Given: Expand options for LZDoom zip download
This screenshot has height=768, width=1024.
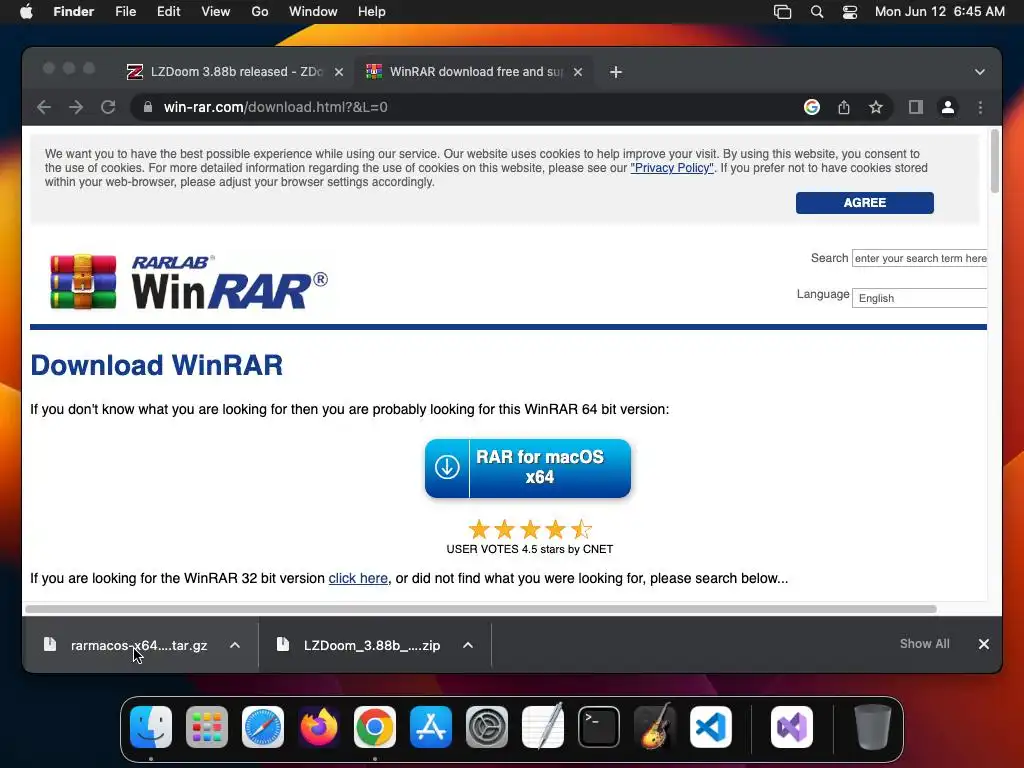Looking at the screenshot, I should coord(468,645).
